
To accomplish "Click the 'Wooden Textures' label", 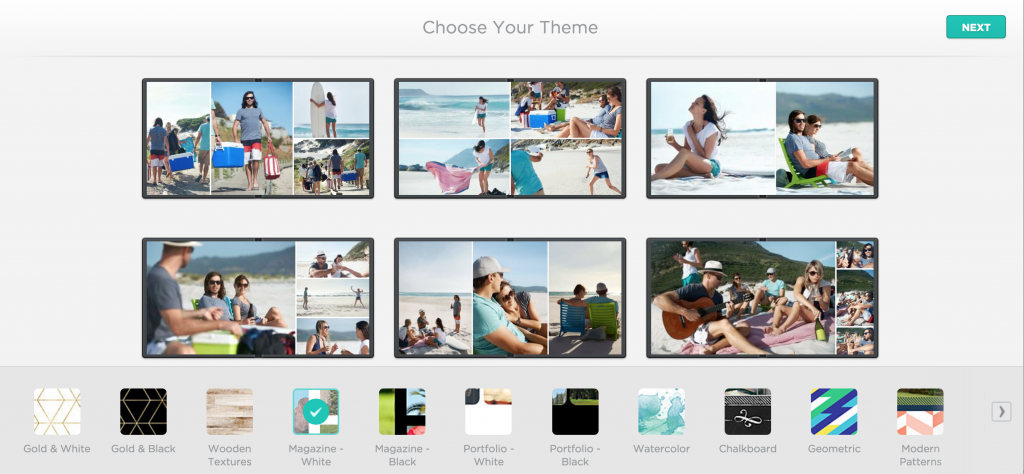I will coord(229,455).
